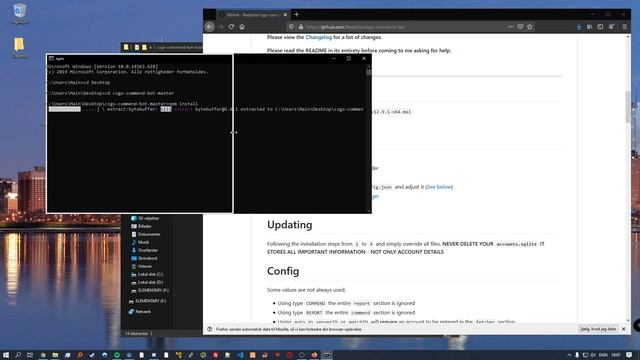640x360 pixels.
Task: Open Windows Start menu
Action: point(6,355)
